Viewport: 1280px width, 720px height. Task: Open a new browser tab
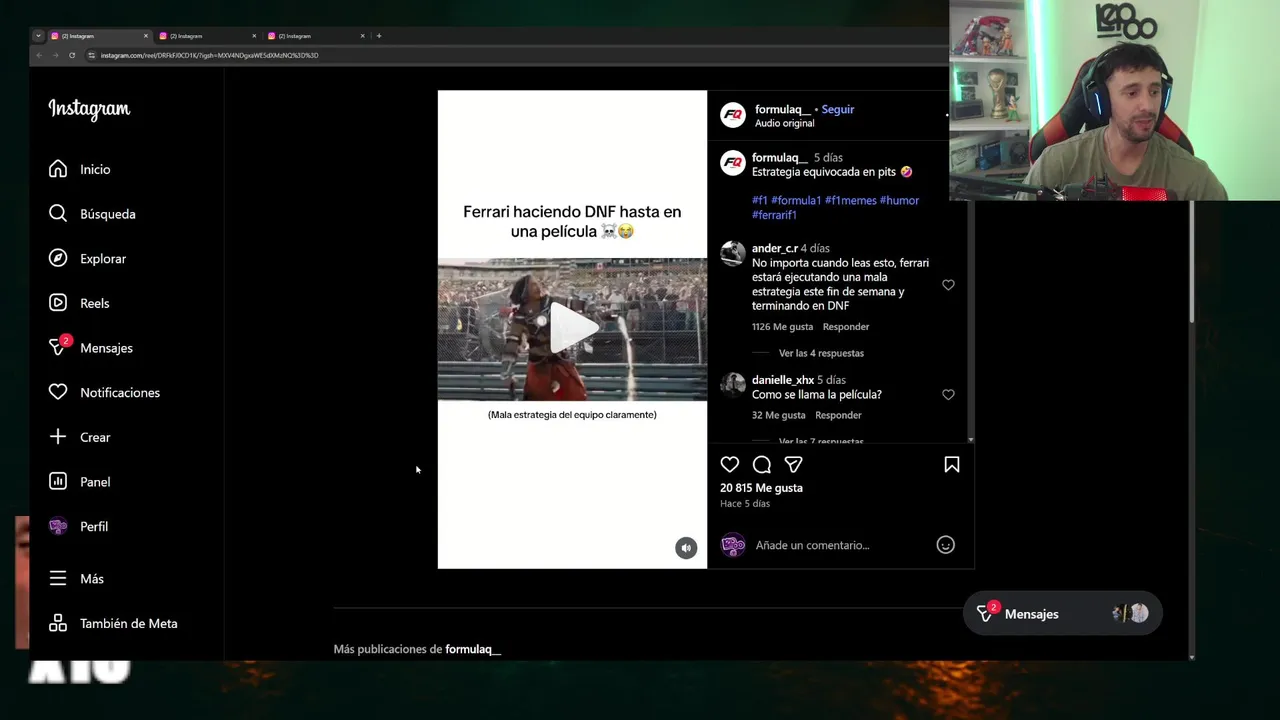pyautogui.click(x=379, y=36)
